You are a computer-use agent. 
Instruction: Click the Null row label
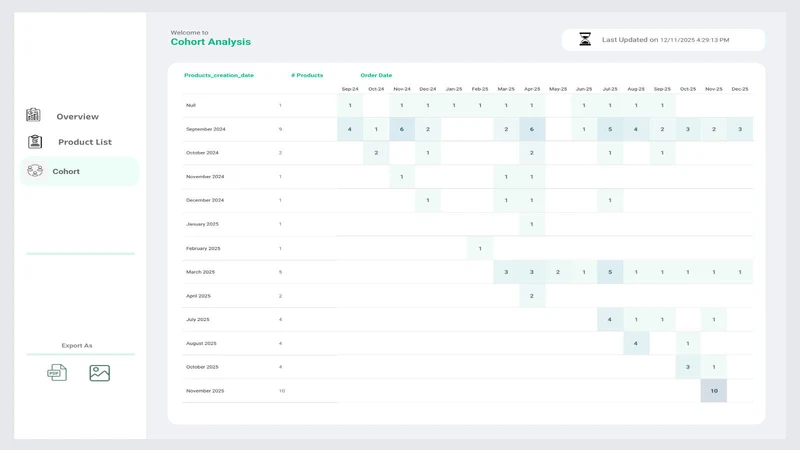click(191, 105)
